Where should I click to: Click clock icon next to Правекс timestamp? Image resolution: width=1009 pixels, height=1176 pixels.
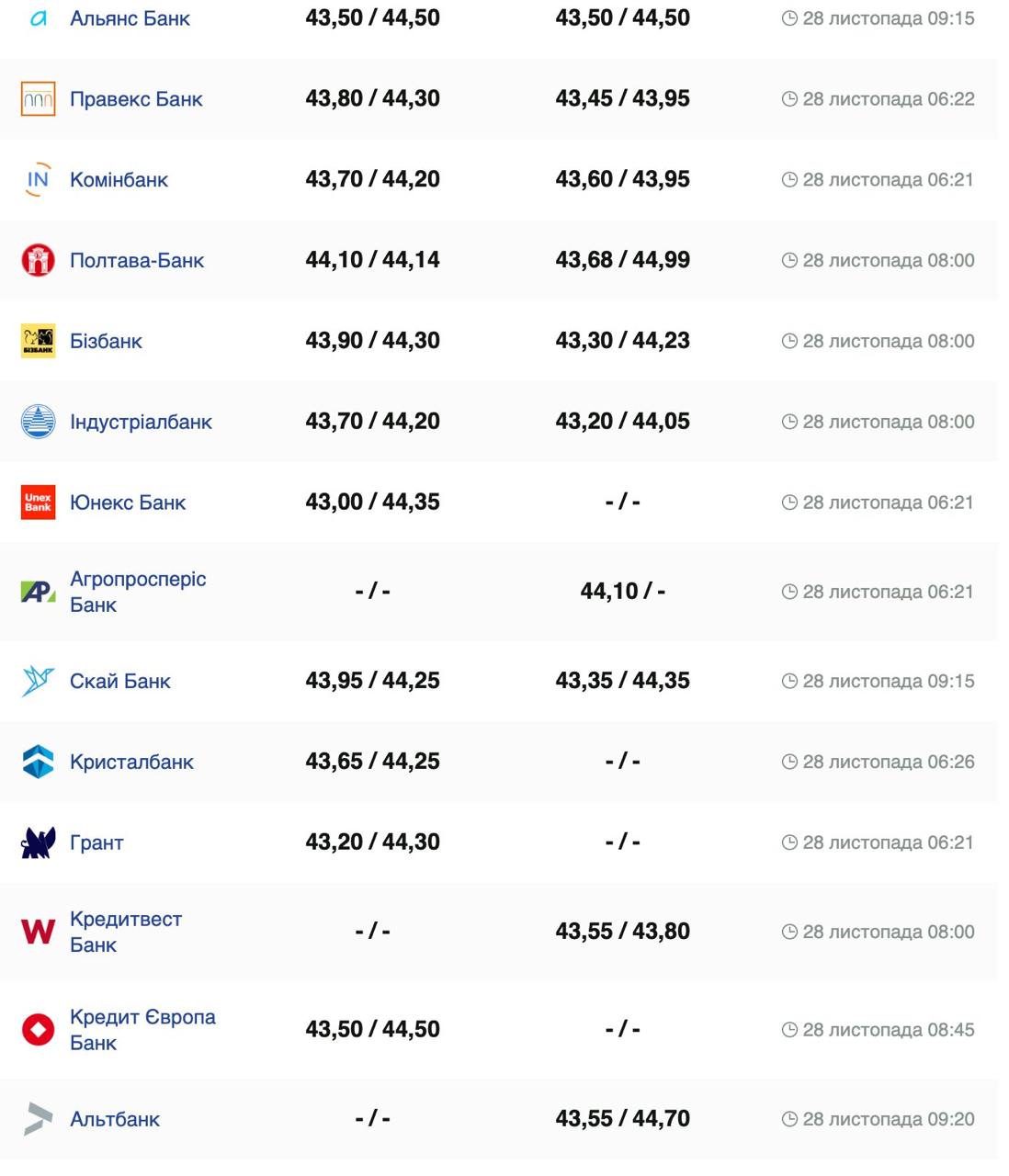[789, 99]
